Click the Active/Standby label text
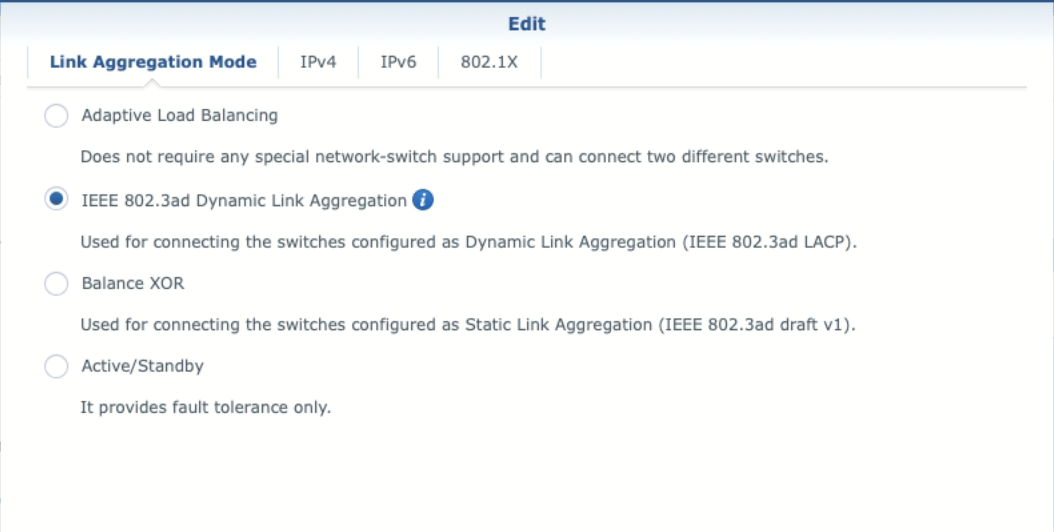 point(142,366)
